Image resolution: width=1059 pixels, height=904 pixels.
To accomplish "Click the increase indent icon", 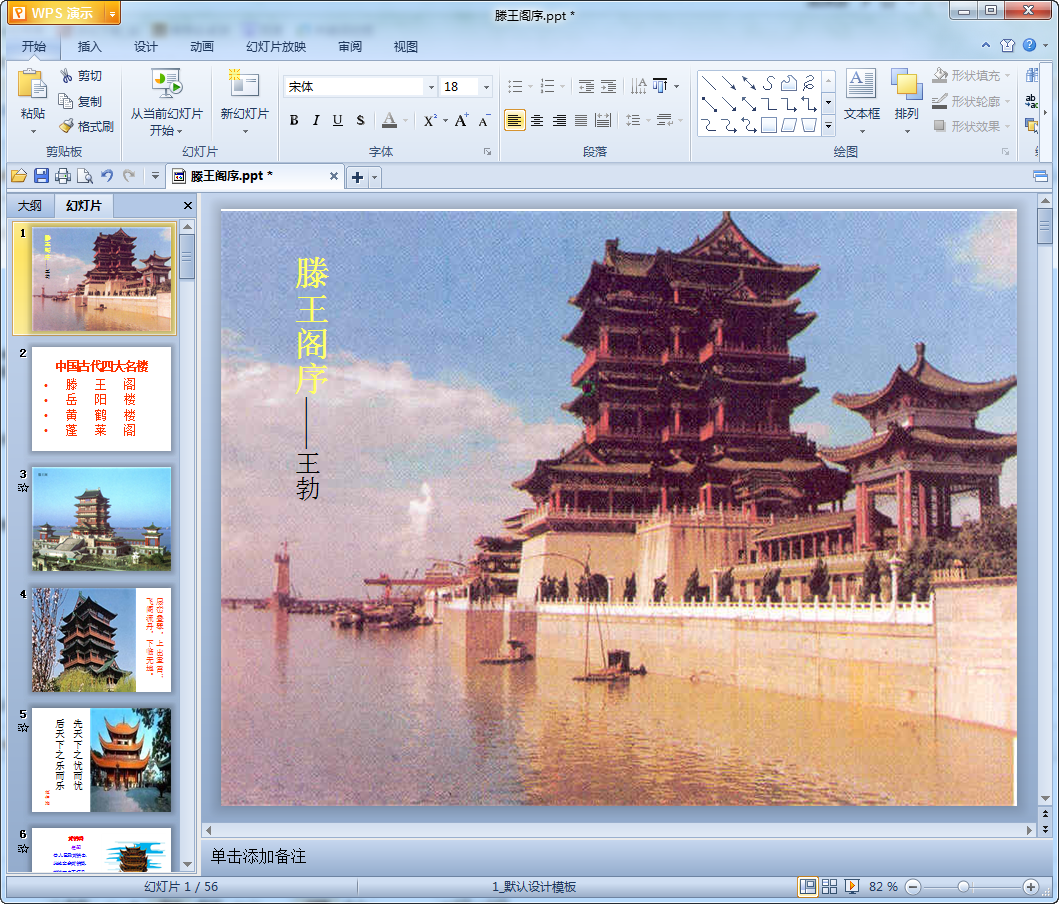I will (x=609, y=86).
